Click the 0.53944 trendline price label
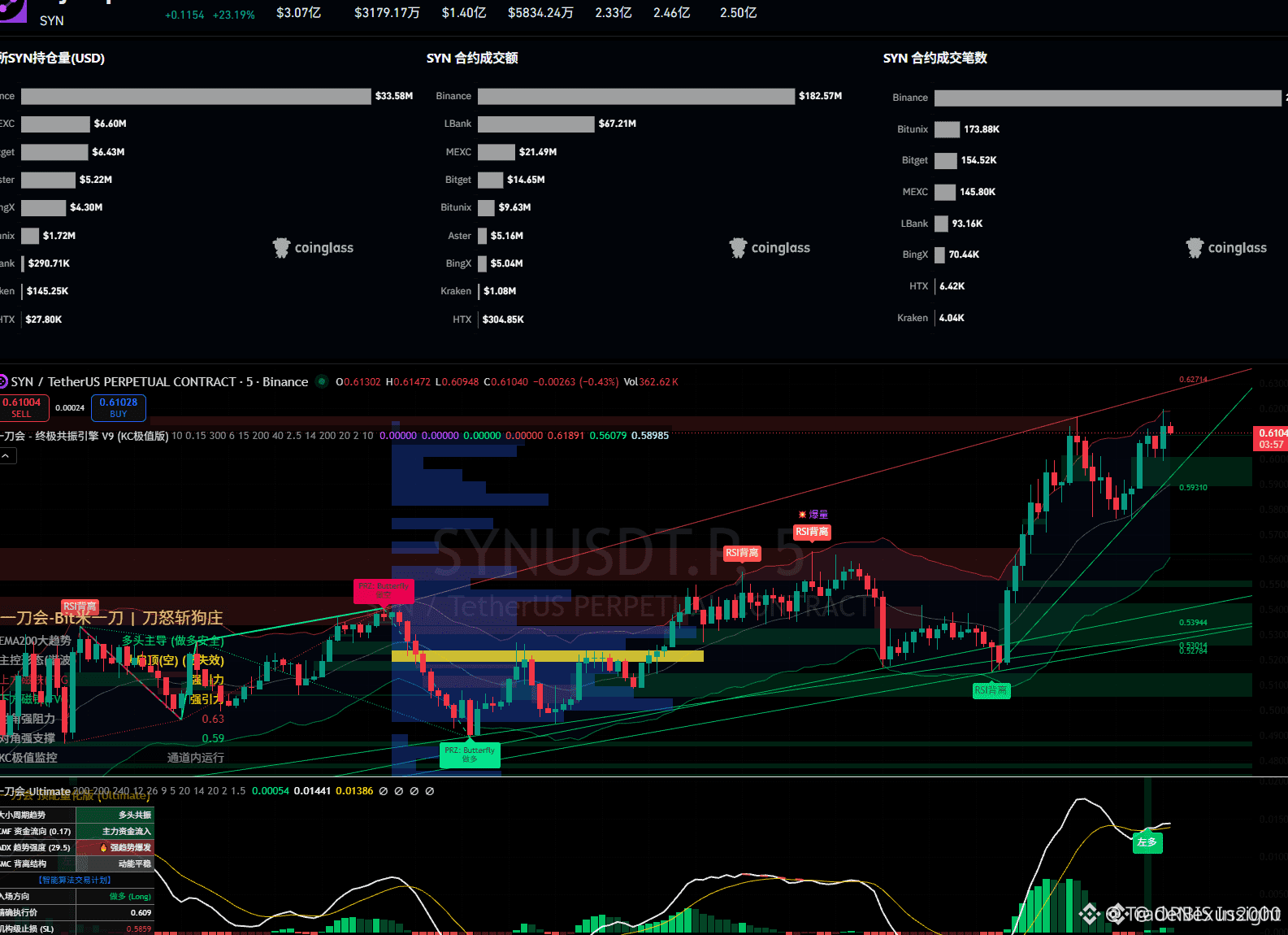 pyautogui.click(x=1193, y=623)
